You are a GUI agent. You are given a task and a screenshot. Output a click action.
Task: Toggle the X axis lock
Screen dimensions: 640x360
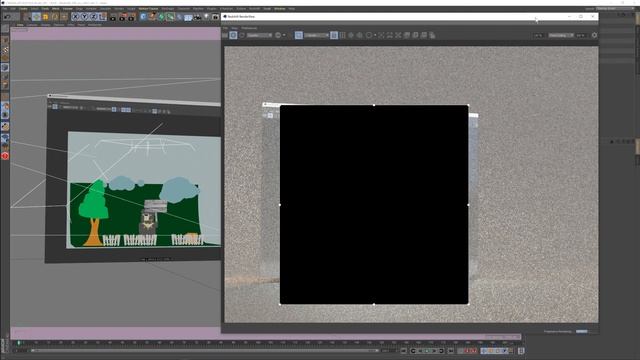tap(75, 17)
